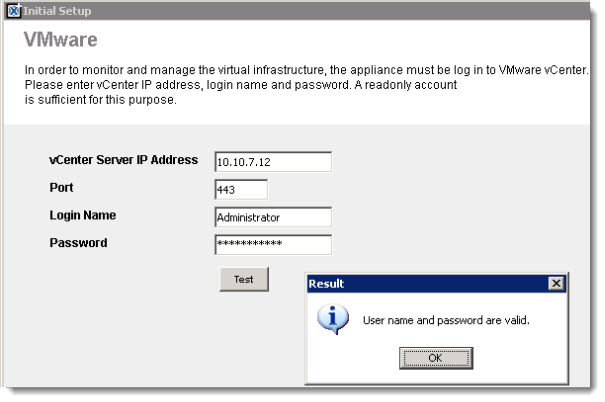
Task: Click the 'Login Name' label
Action: (x=83, y=215)
